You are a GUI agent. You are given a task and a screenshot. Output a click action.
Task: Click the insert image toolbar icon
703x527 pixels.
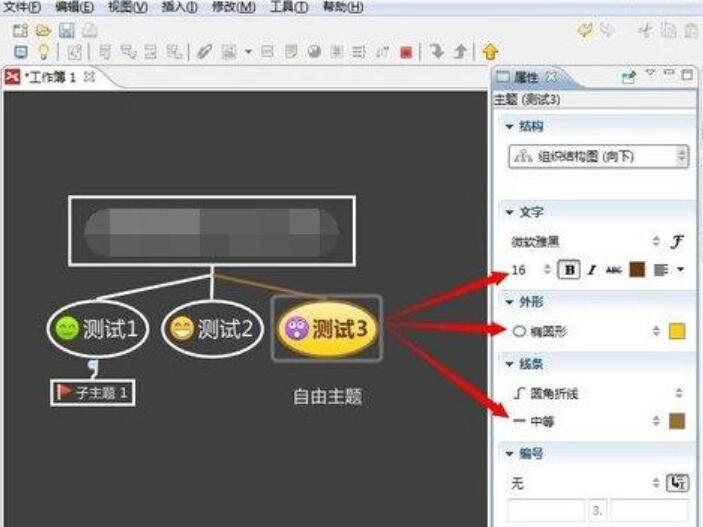(229, 52)
